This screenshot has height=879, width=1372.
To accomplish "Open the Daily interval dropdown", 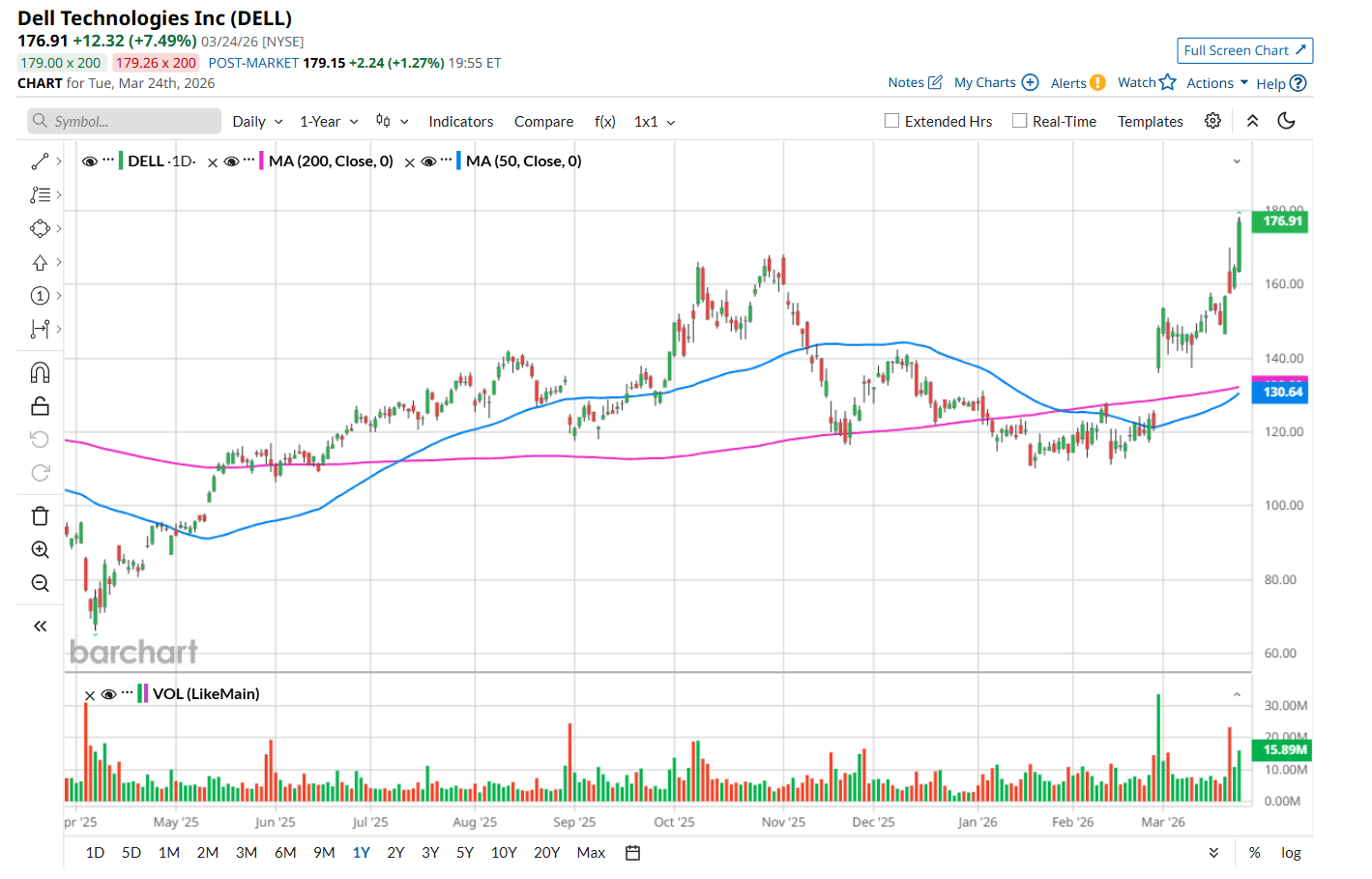I will [257, 122].
